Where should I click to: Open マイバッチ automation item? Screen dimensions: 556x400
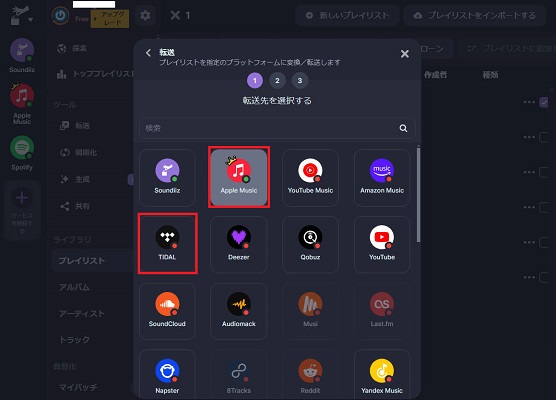point(78,387)
